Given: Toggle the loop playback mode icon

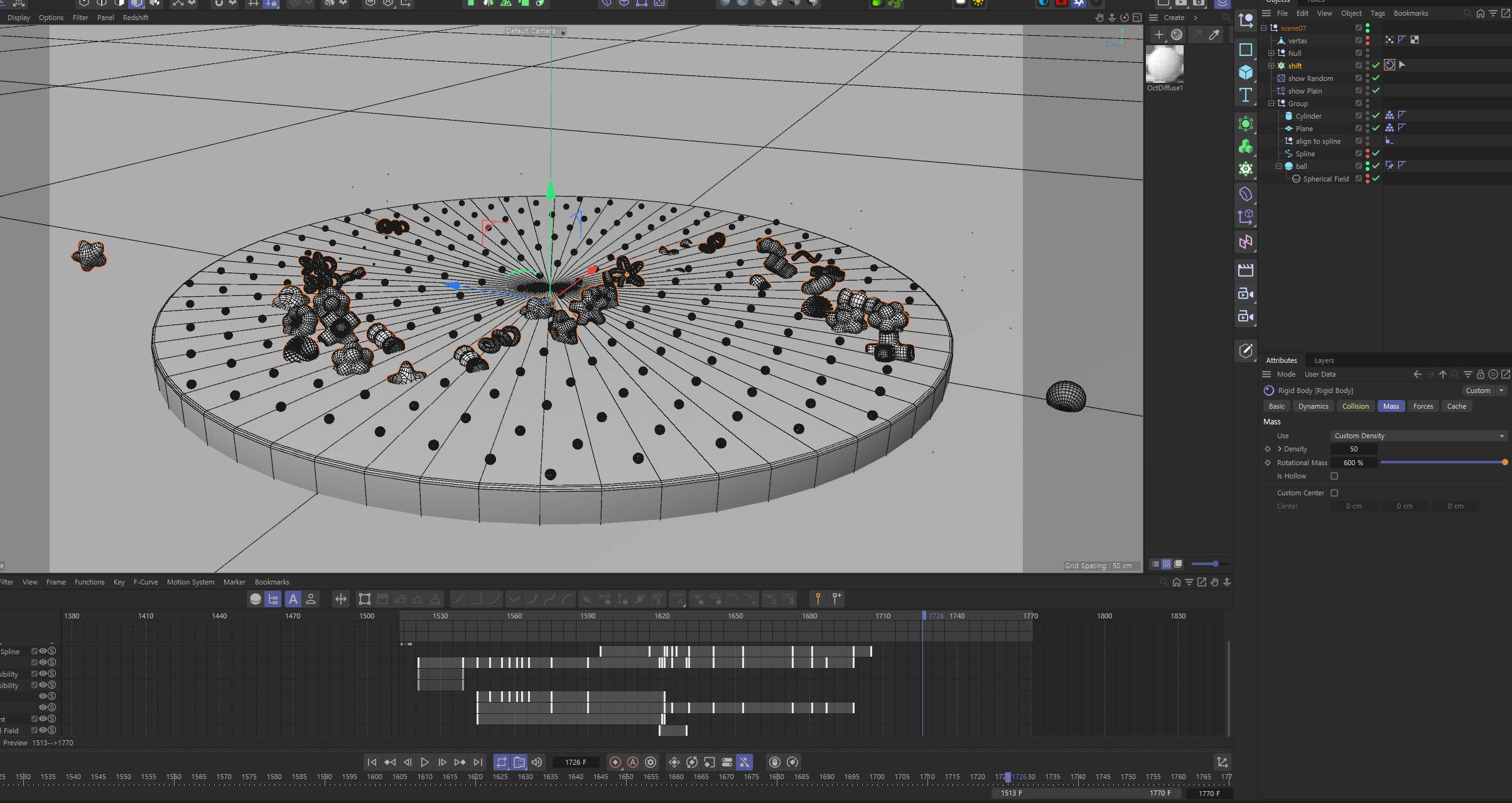Looking at the screenshot, I should tap(502, 762).
